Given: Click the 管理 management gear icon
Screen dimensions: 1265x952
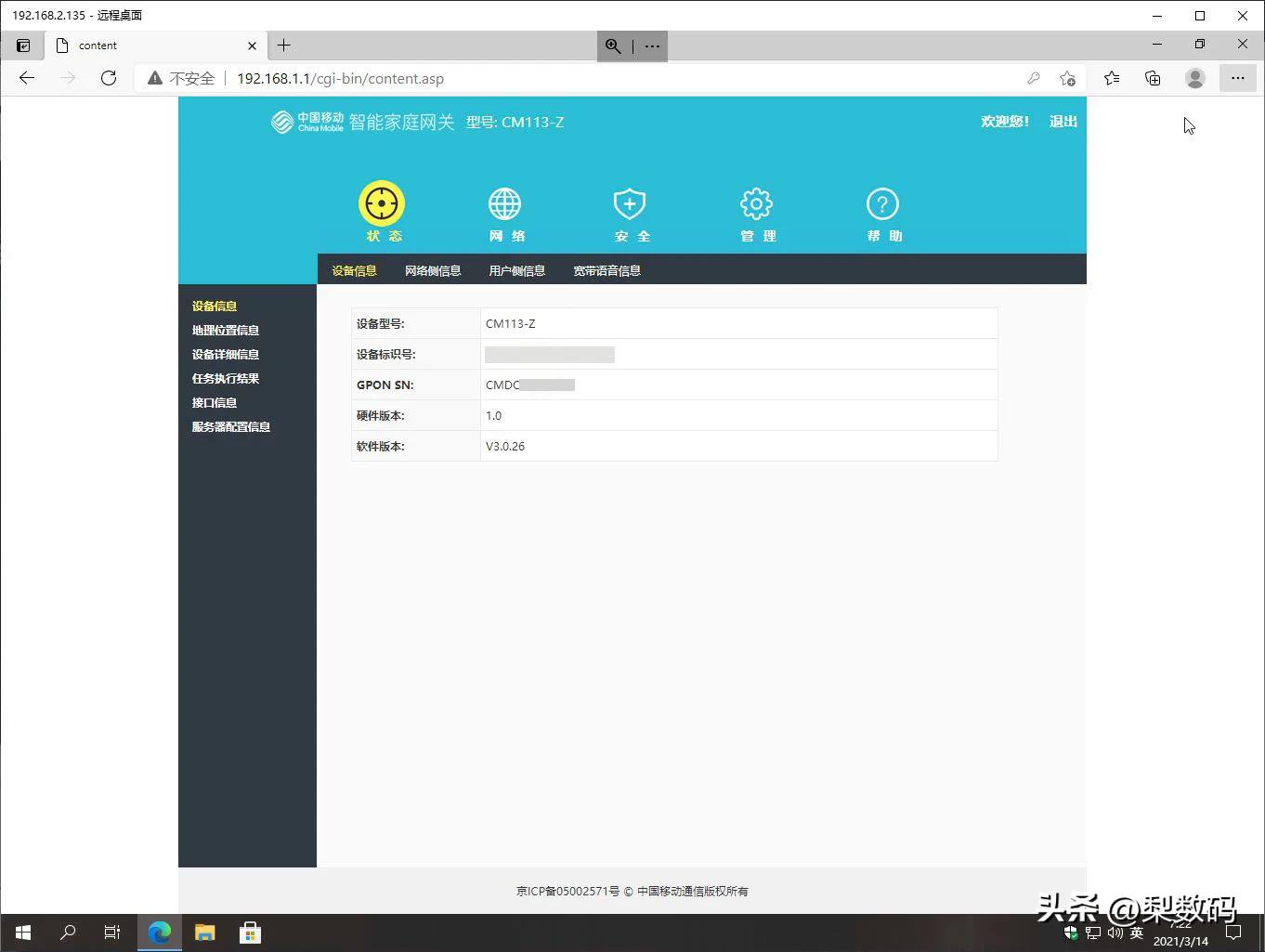Looking at the screenshot, I should pos(756,202).
